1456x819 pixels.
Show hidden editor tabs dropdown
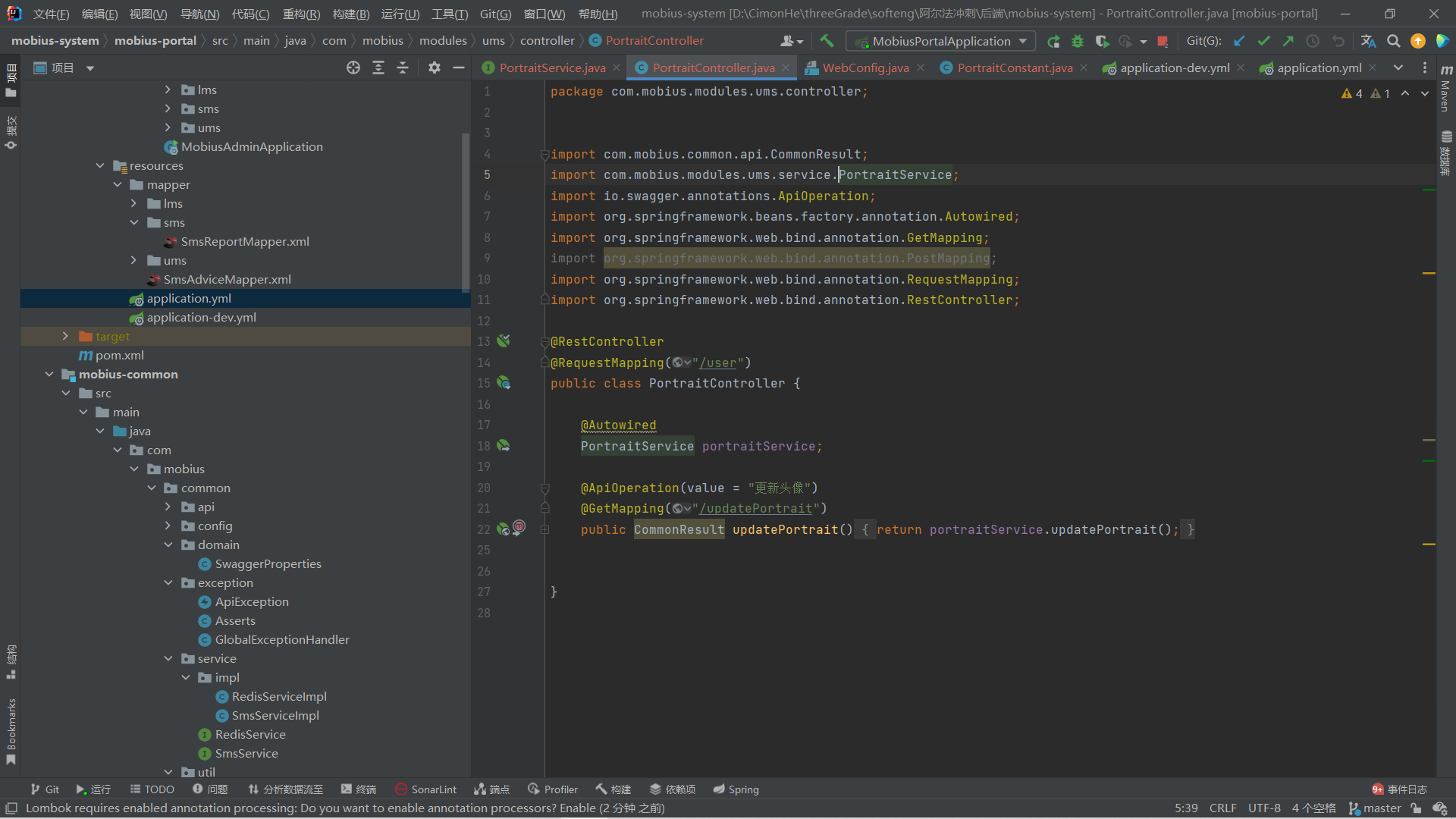coord(1398,67)
